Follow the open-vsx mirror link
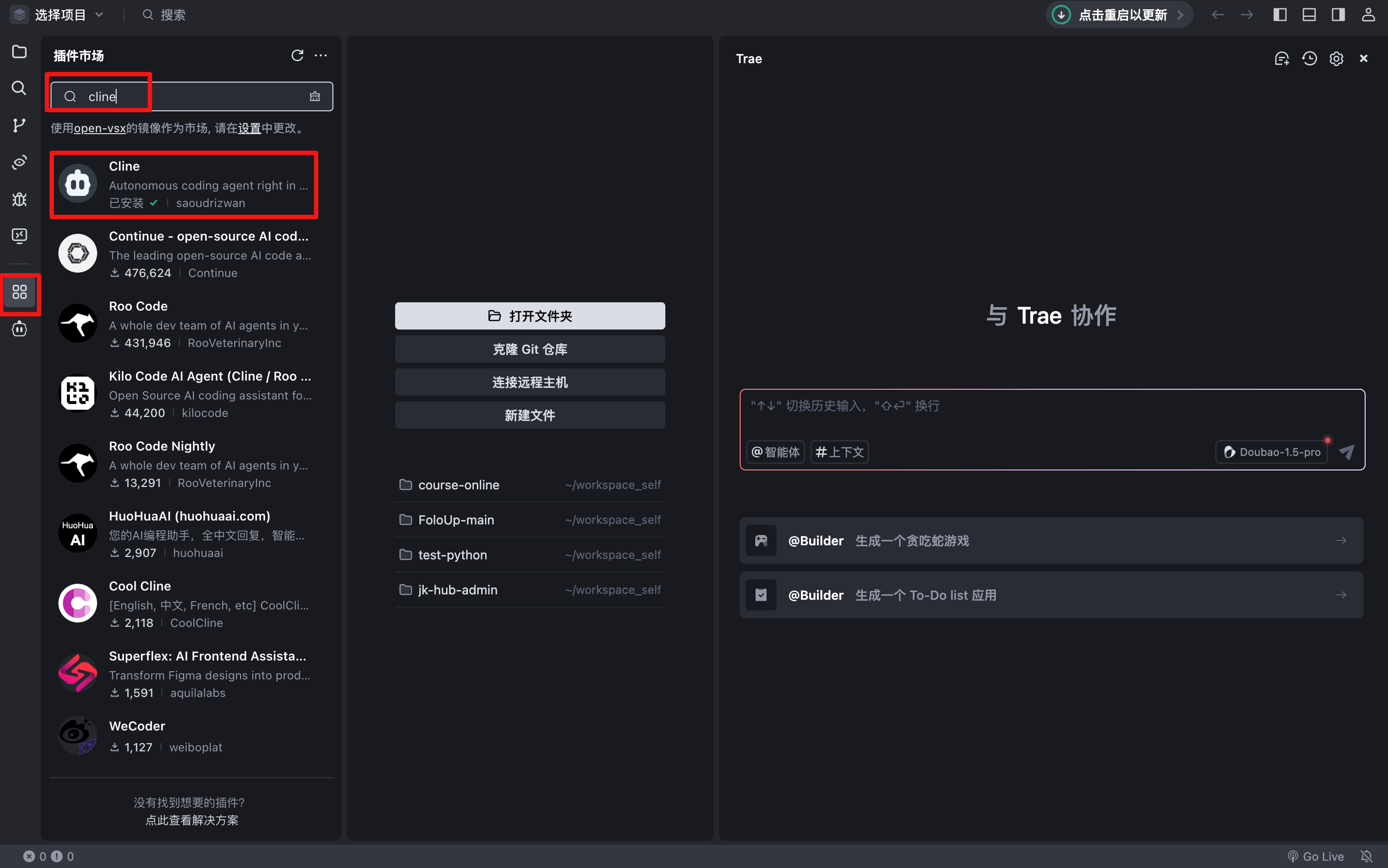Screen dimensions: 1388x868 point(100,128)
